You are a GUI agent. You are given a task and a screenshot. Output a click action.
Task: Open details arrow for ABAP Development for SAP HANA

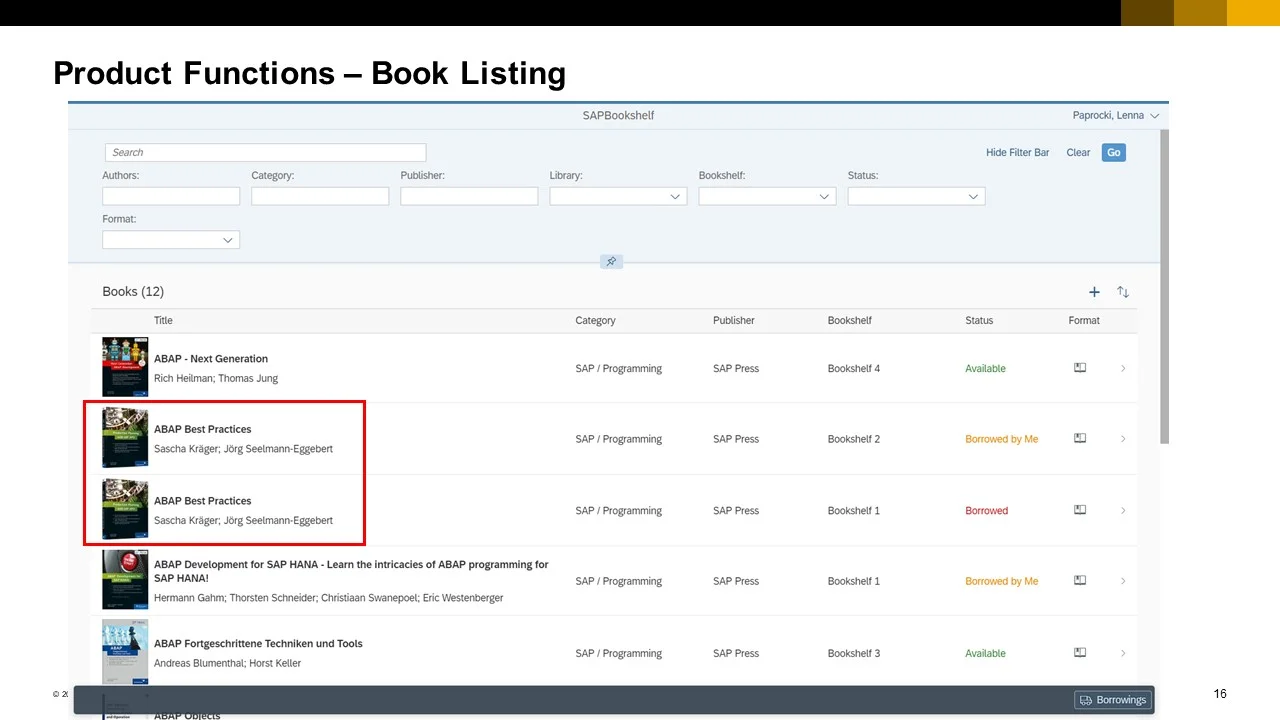point(1123,580)
